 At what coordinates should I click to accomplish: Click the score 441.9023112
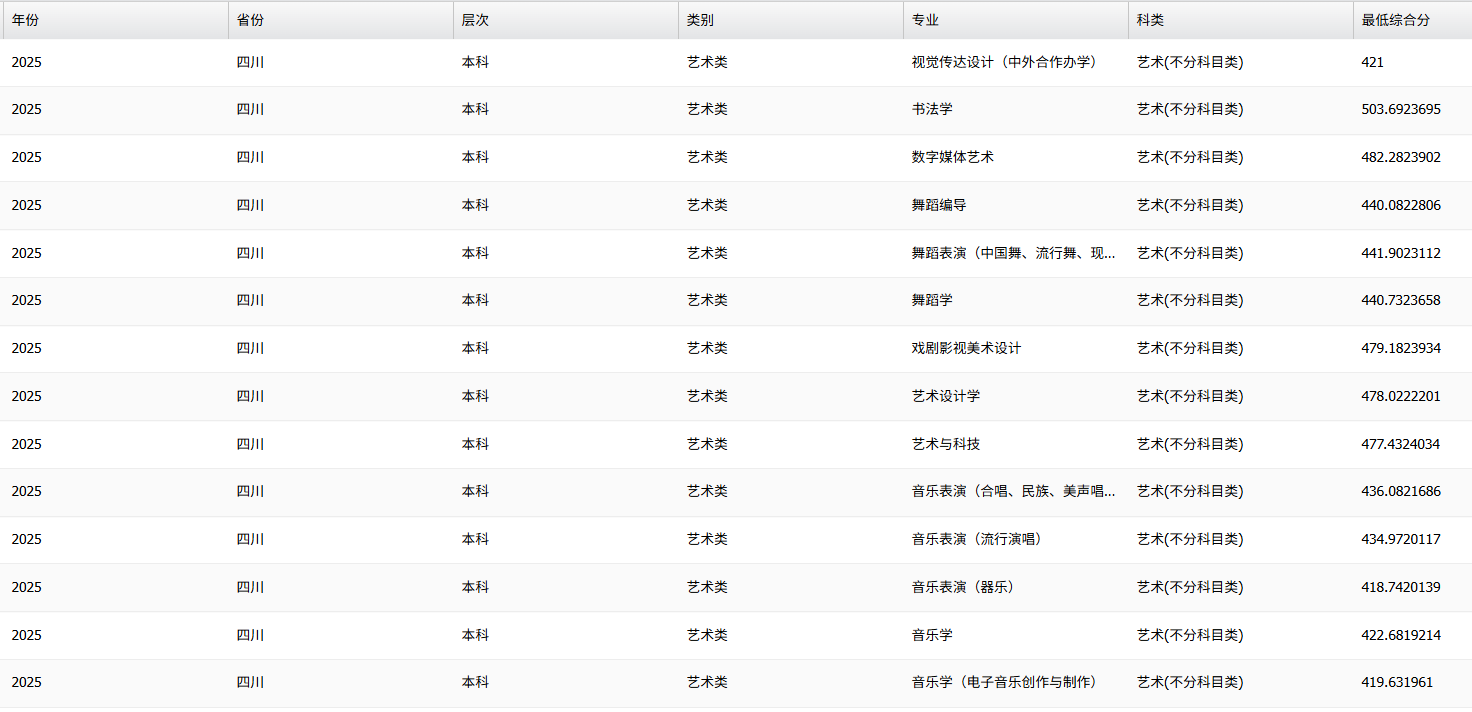pyautogui.click(x=1401, y=253)
